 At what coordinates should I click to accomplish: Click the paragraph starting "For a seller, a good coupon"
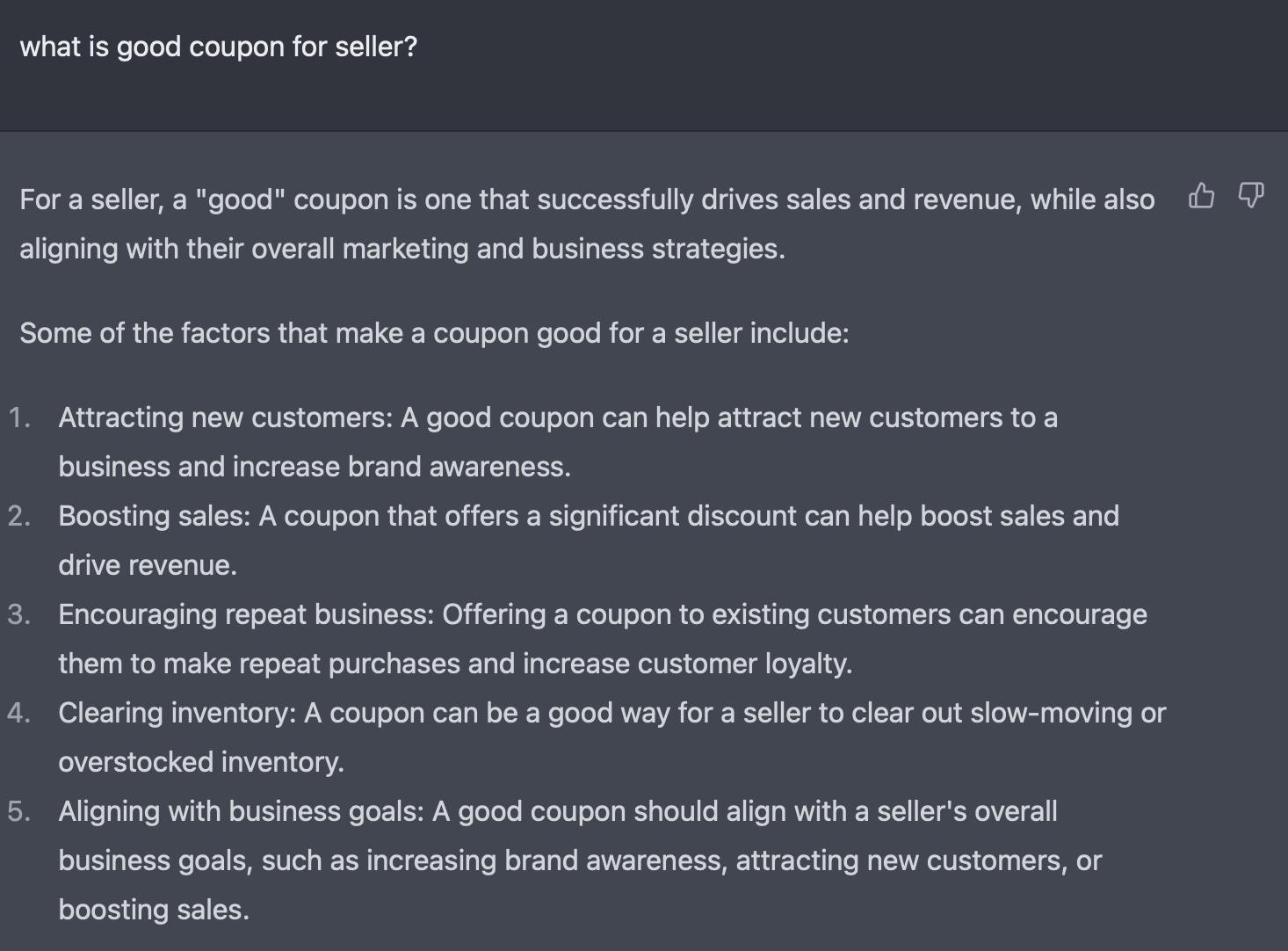click(x=587, y=224)
